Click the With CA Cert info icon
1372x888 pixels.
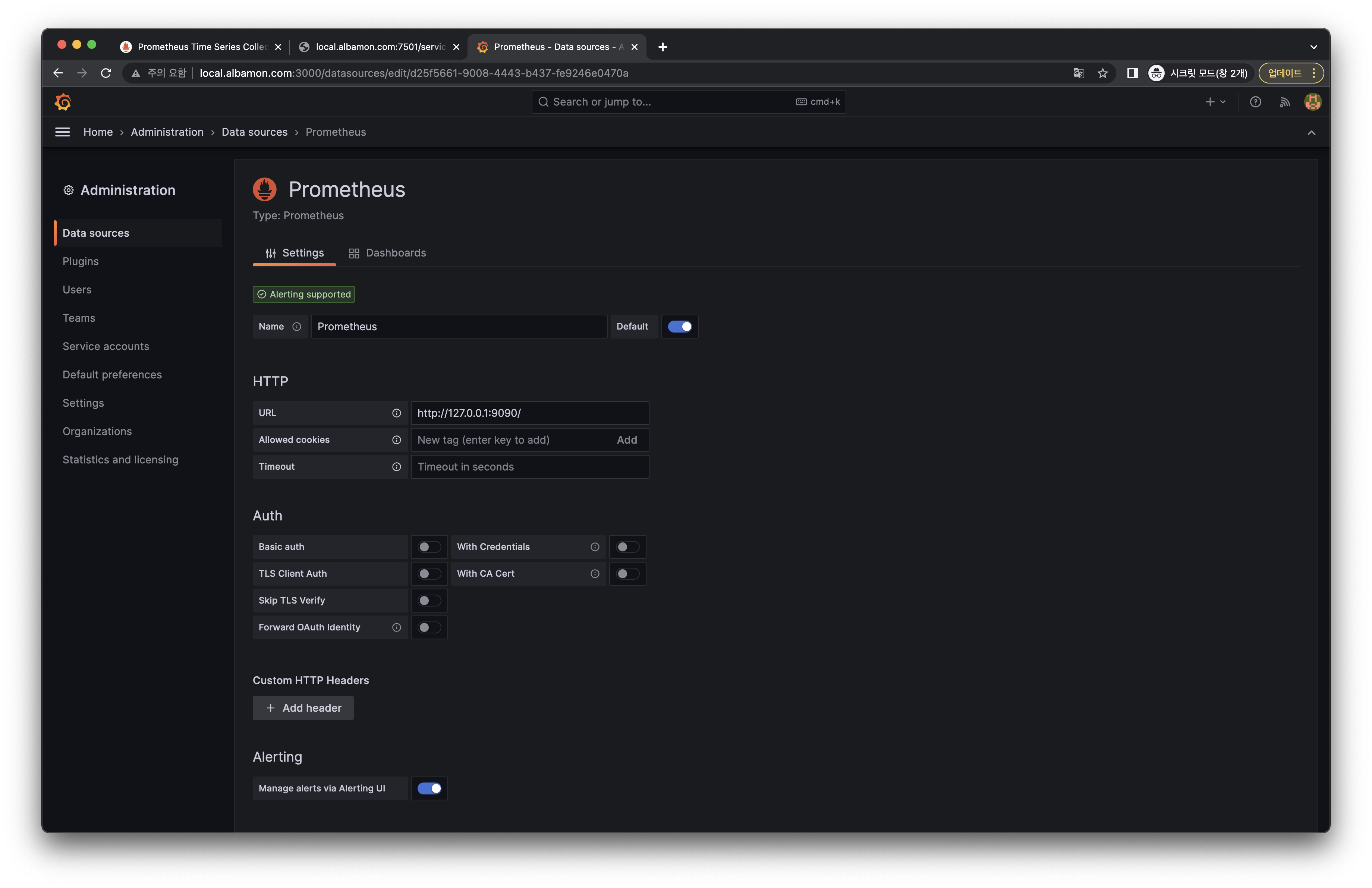[x=594, y=574]
